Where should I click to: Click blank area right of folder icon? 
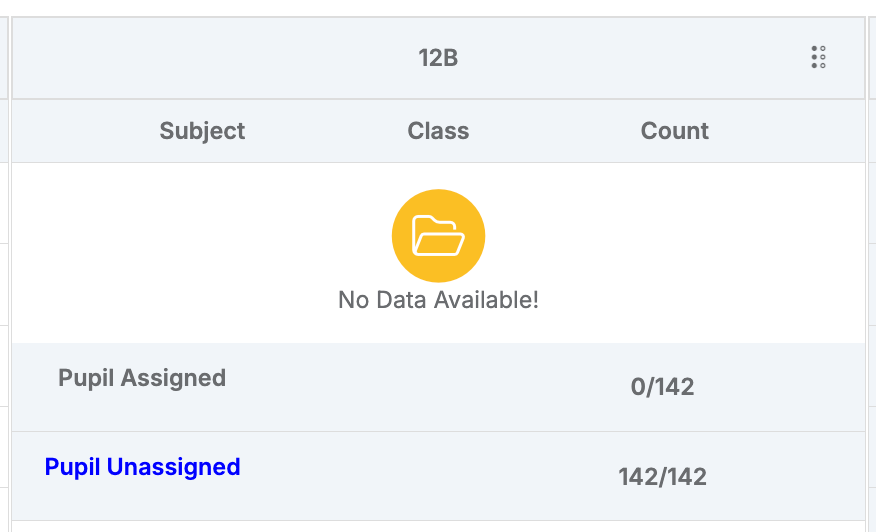pos(675,236)
